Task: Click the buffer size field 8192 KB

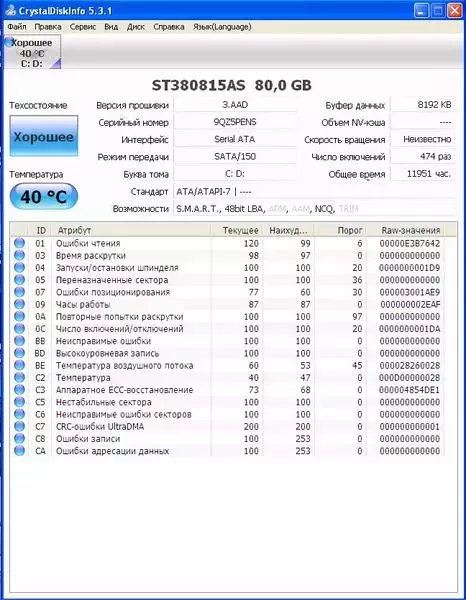Action: point(423,105)
